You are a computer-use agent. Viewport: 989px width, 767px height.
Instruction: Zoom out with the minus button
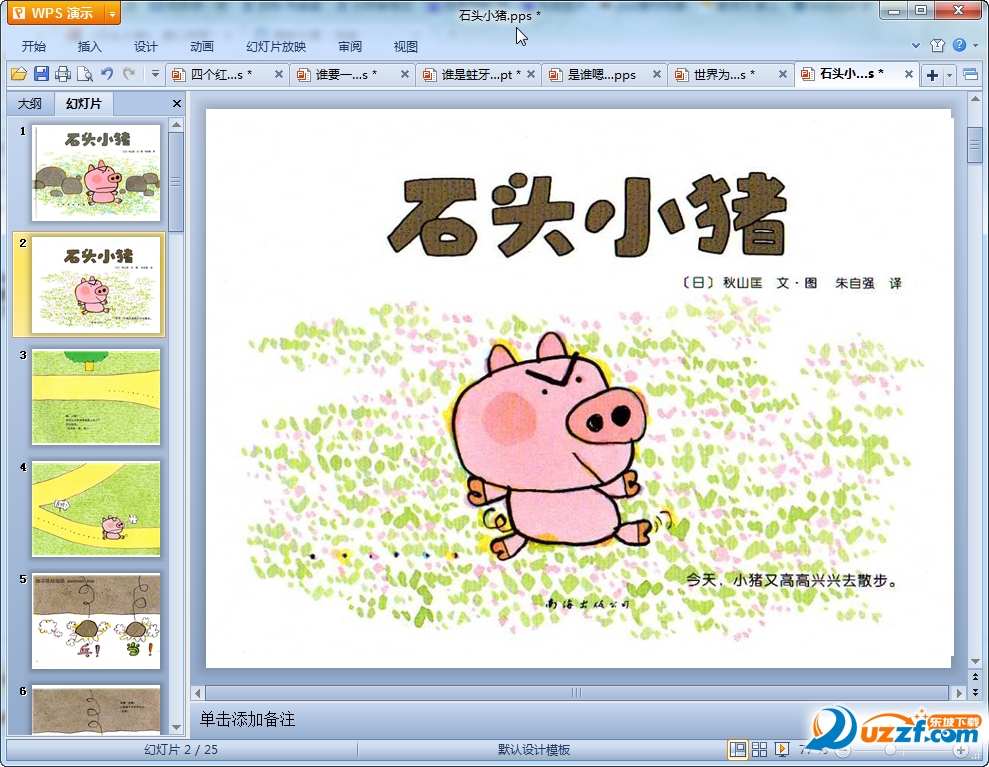pyautogui.click(x=843, y=750)
